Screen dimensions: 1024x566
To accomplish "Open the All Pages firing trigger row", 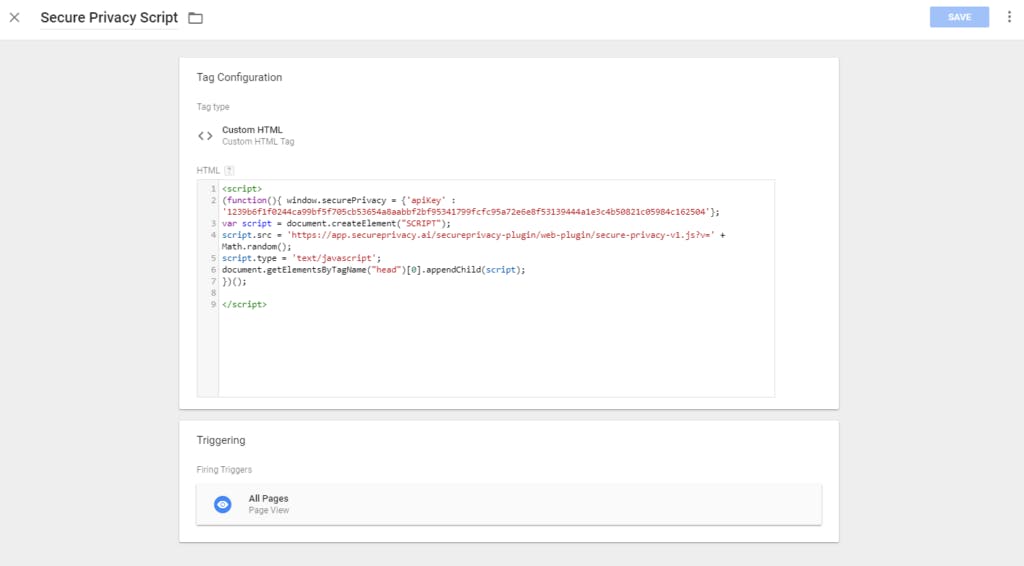I will [509, 504].
